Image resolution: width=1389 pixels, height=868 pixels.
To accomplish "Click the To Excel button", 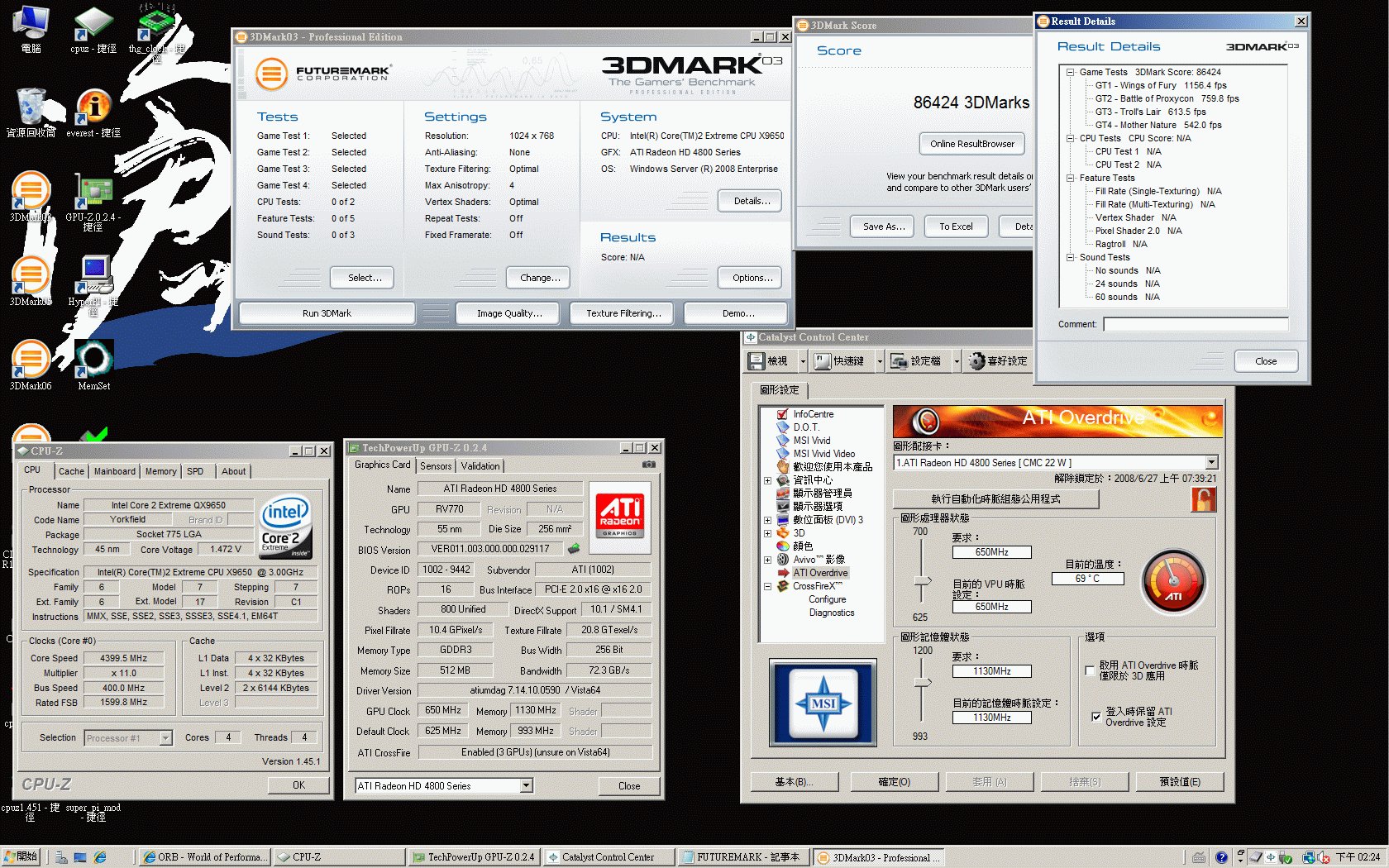I will pos(956,227).
